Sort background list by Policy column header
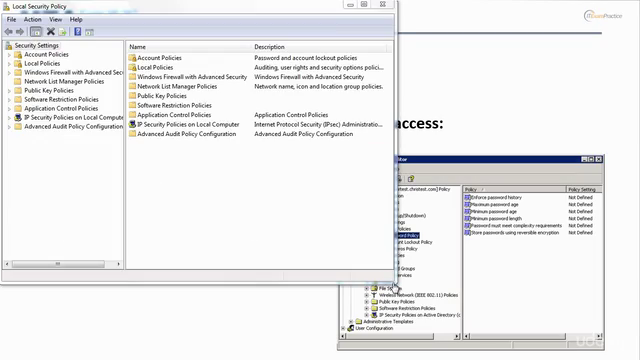This screenshot has width=640, height=360. point(514,189)
